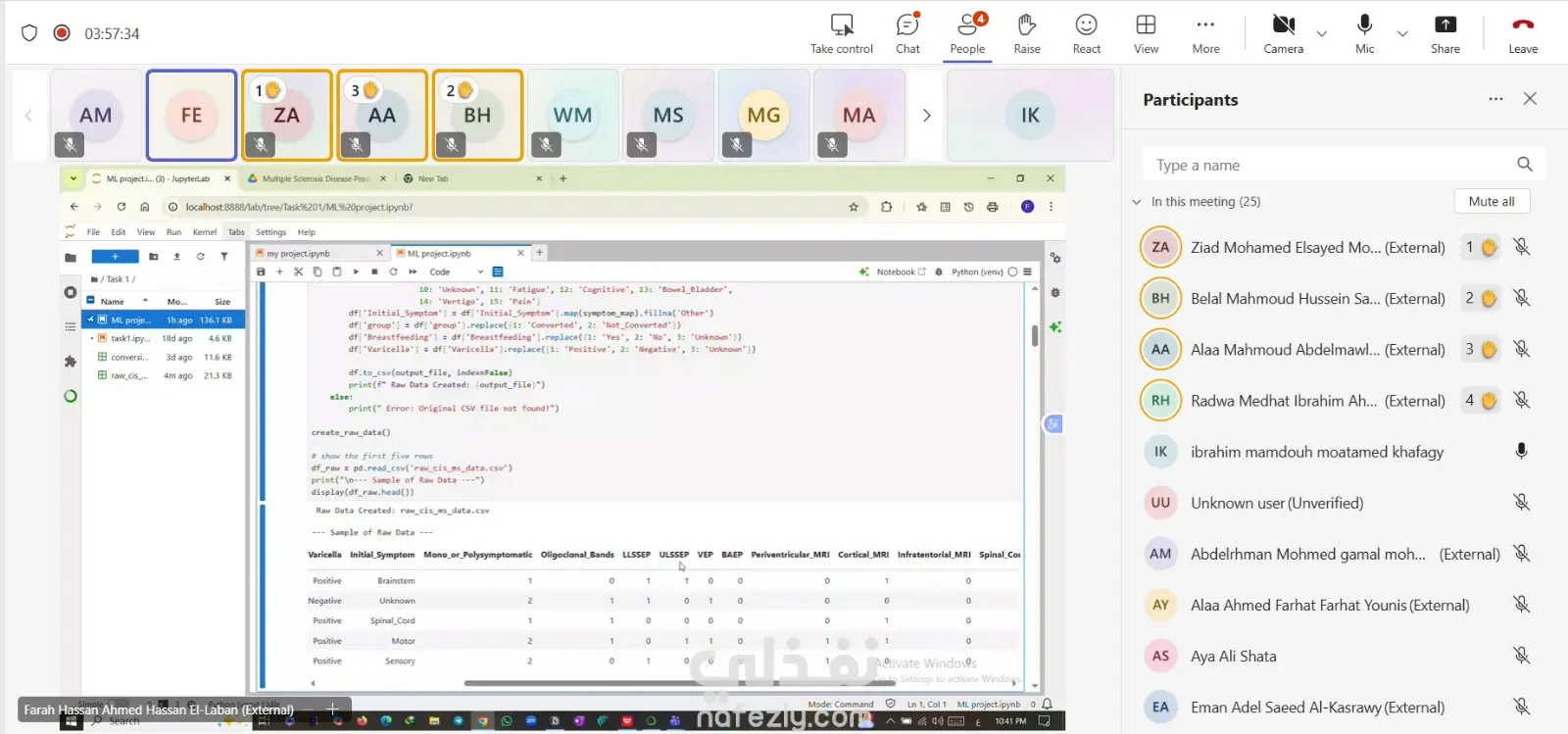Viewport: 1568px width, 734px height.
Task: Refresh the JupyterLab file browser
Action: point(200,257)
